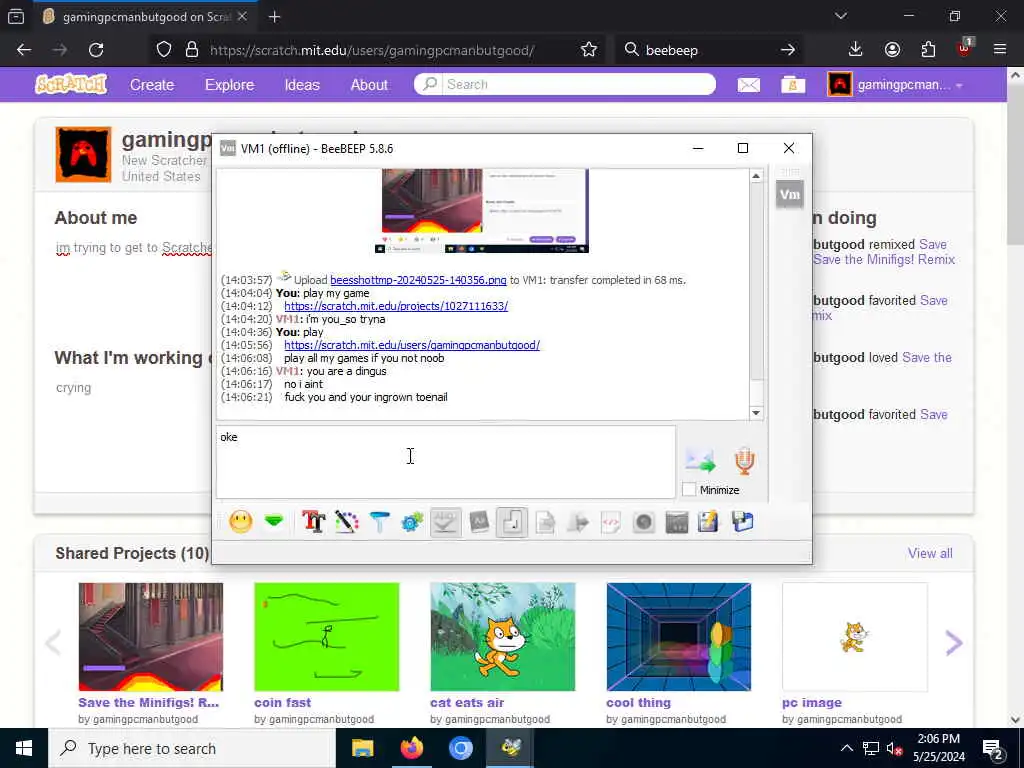Open the Explore page on Scratch
This screenshot has width=1024, height=768.
click(x=229, y=85)
